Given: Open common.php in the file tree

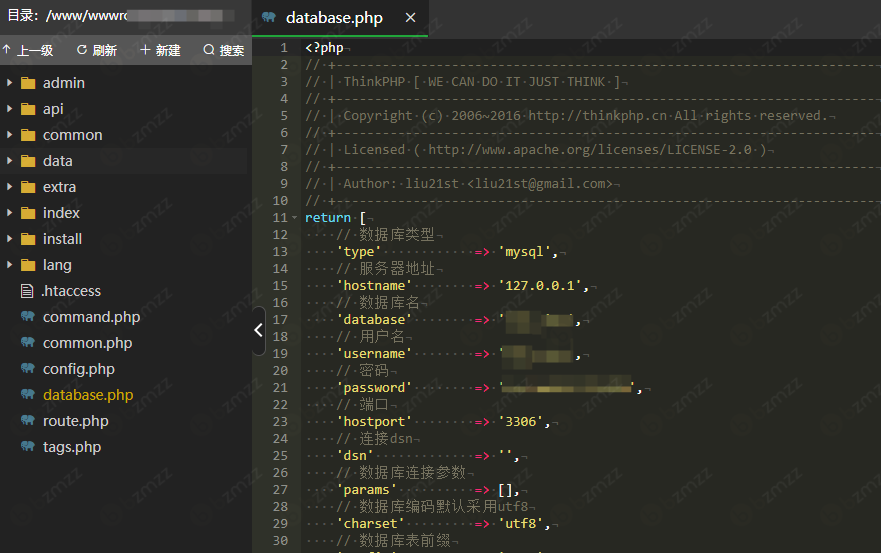Looking at the screenshot, I should pos(88,343).
